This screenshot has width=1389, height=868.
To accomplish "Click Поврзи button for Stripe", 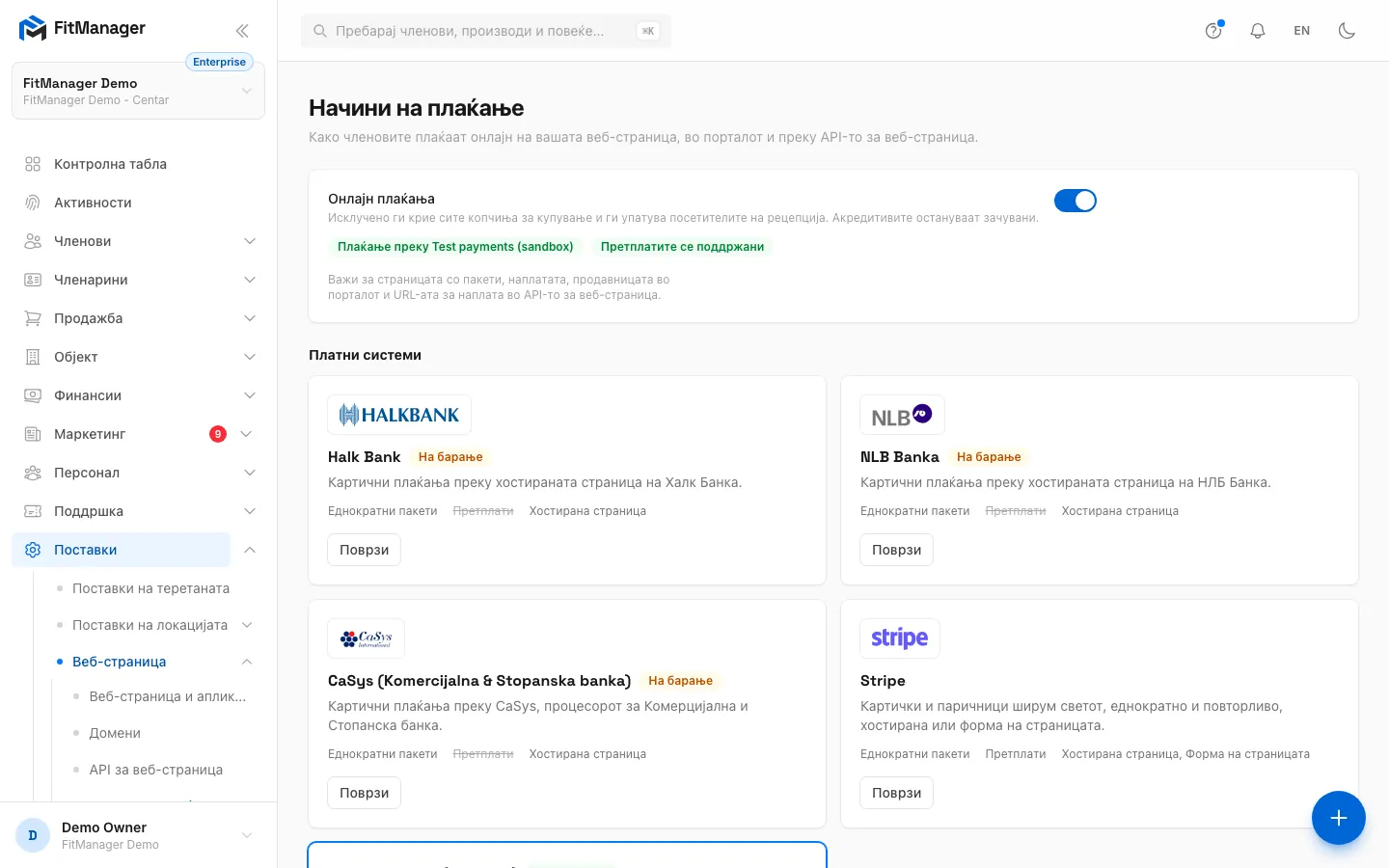I will point(896,793).
